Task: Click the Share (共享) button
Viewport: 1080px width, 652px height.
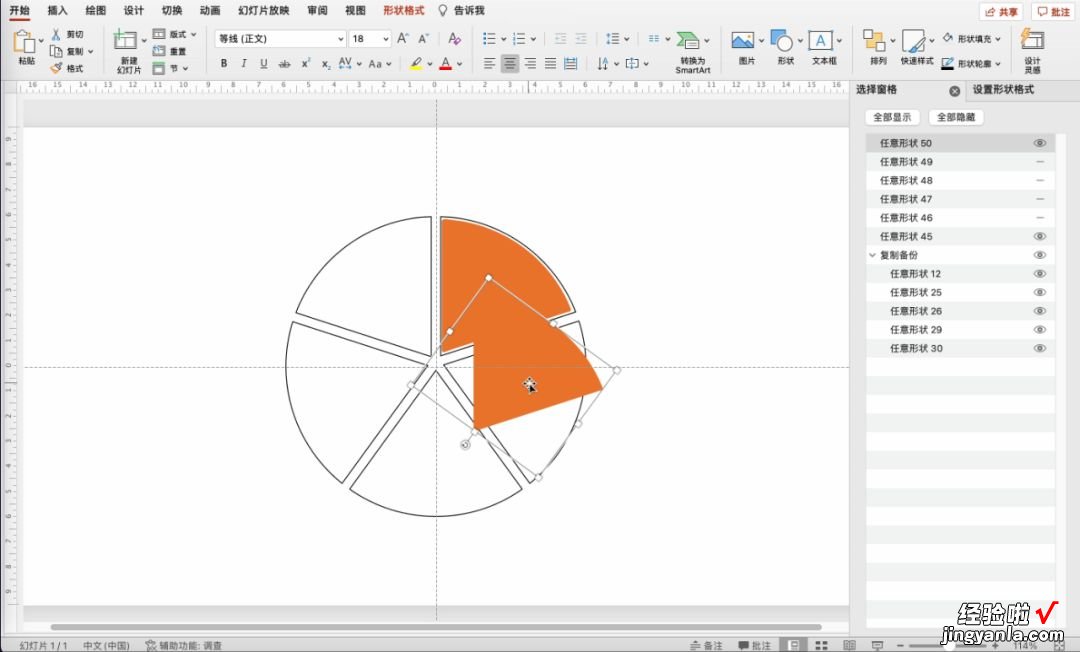Action: (x=1001, y=12)
